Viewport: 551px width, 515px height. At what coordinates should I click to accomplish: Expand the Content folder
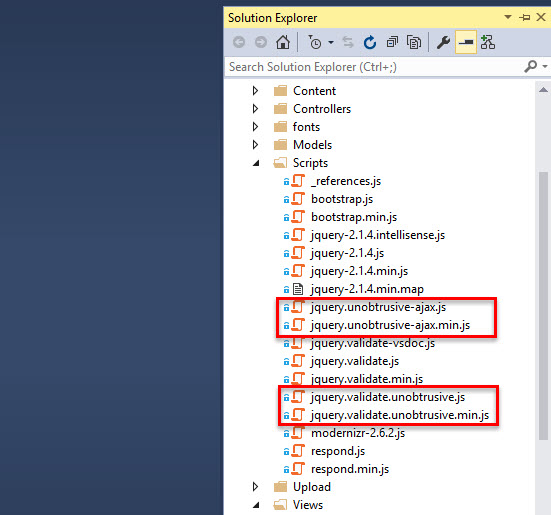click(255, 91)
